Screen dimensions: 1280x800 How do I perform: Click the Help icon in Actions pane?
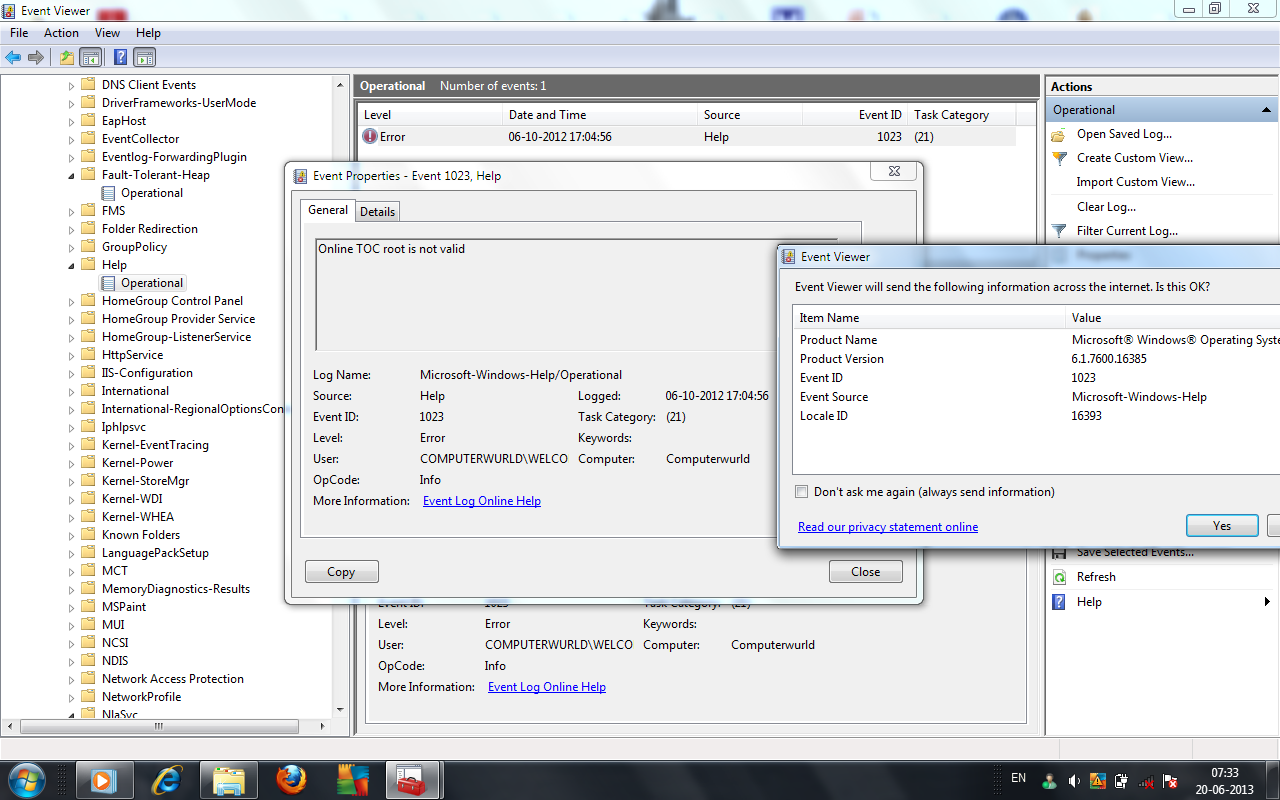pos(1060,602)
